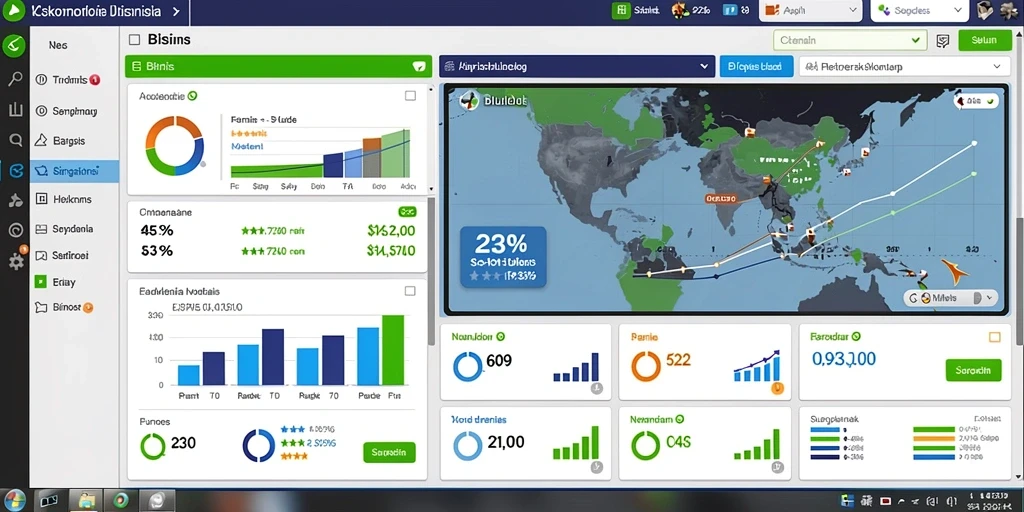Click the bar chart icon in left rail
This screenshot has width=1024, height=512.
[15, 110]
